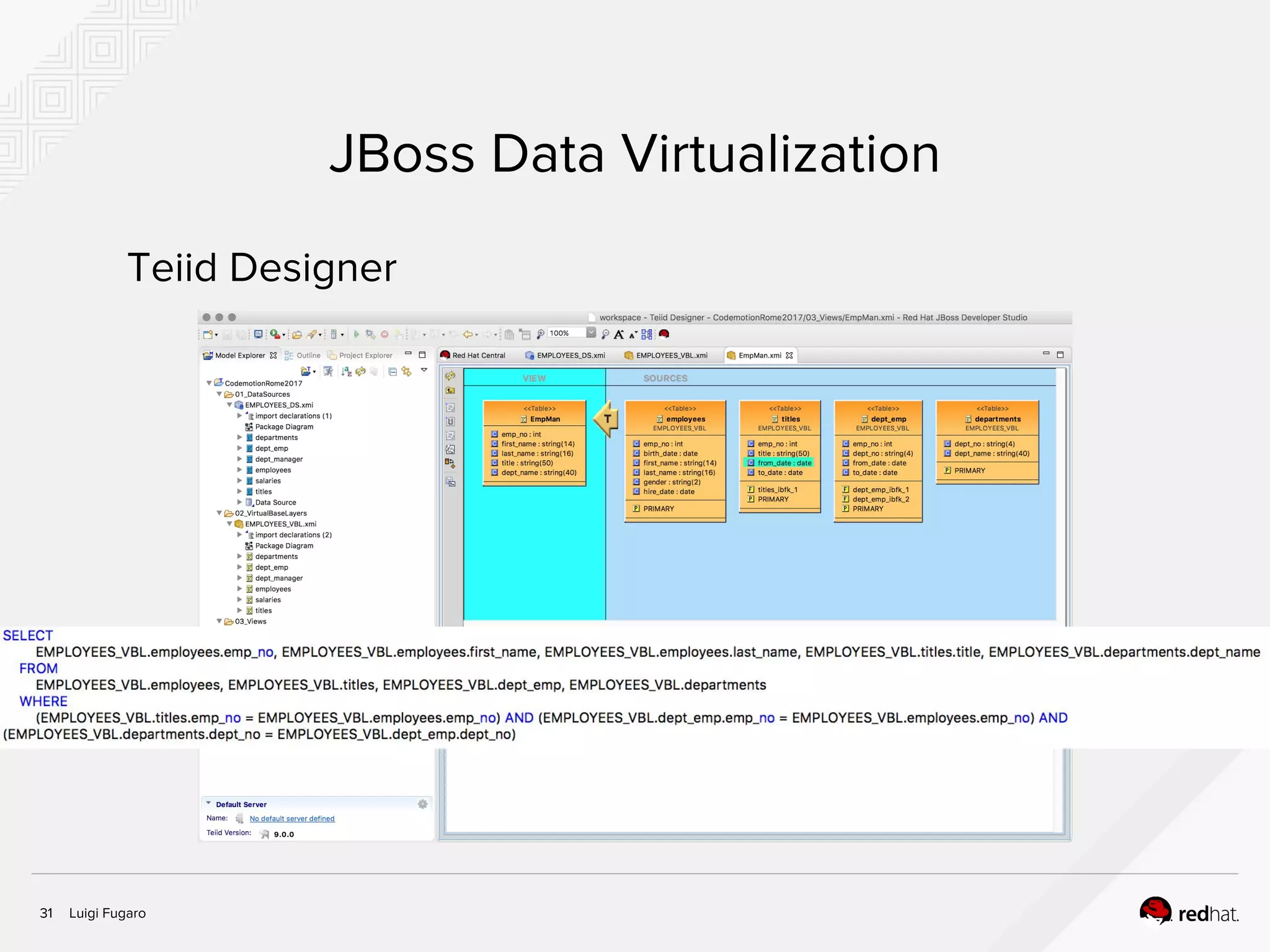Close the EmpMan.xmi editor tab
This screenshot has height=952, width=1270.
click(789, 355)
